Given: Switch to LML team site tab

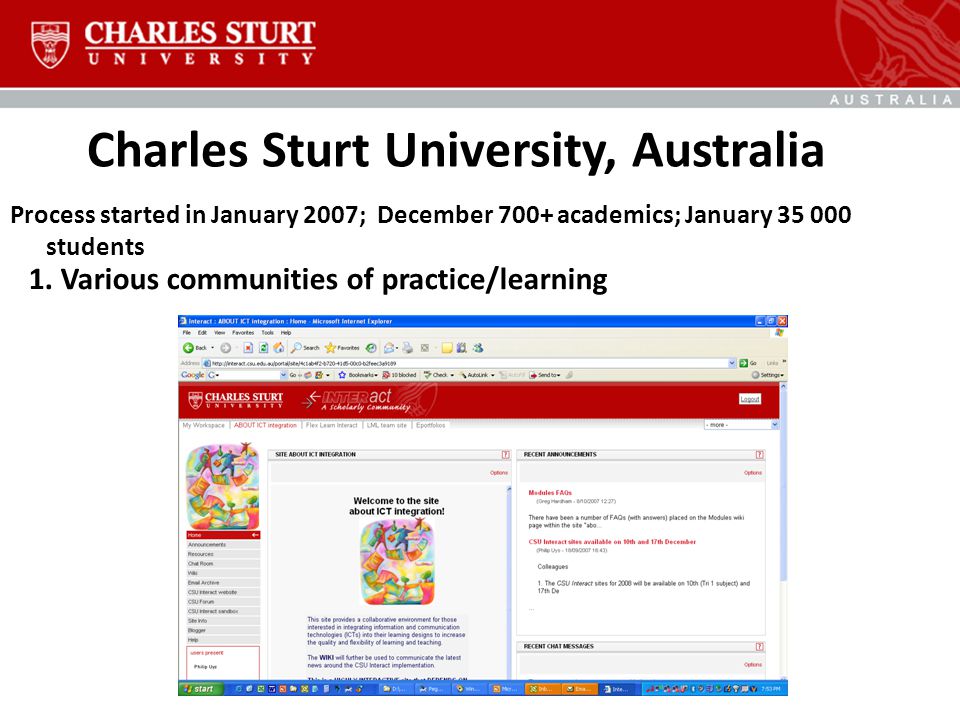Looking at the screenshot, I should [386, 425].
